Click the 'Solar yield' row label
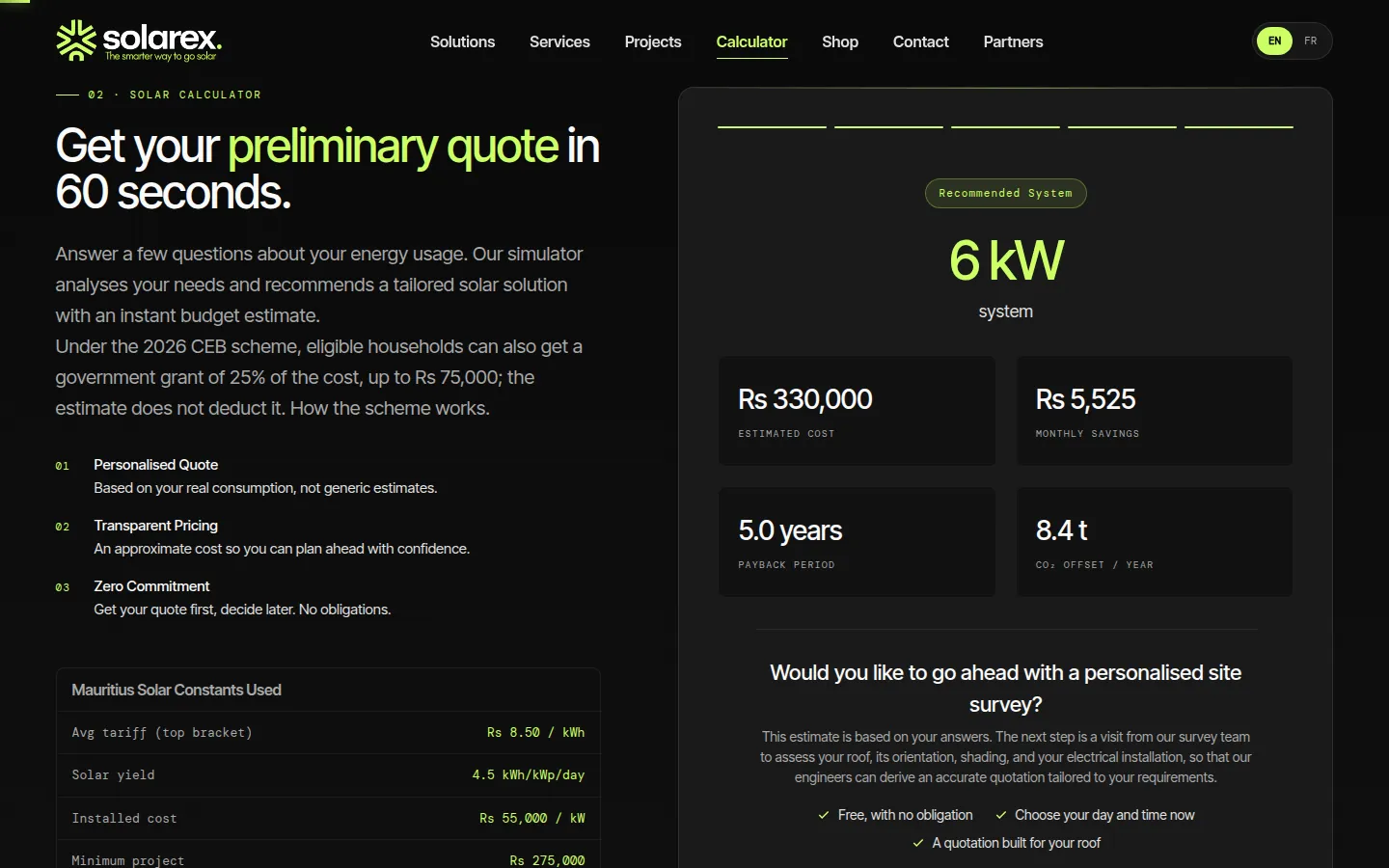This screenshot has height=868, width=1389. tap(113, 774)
